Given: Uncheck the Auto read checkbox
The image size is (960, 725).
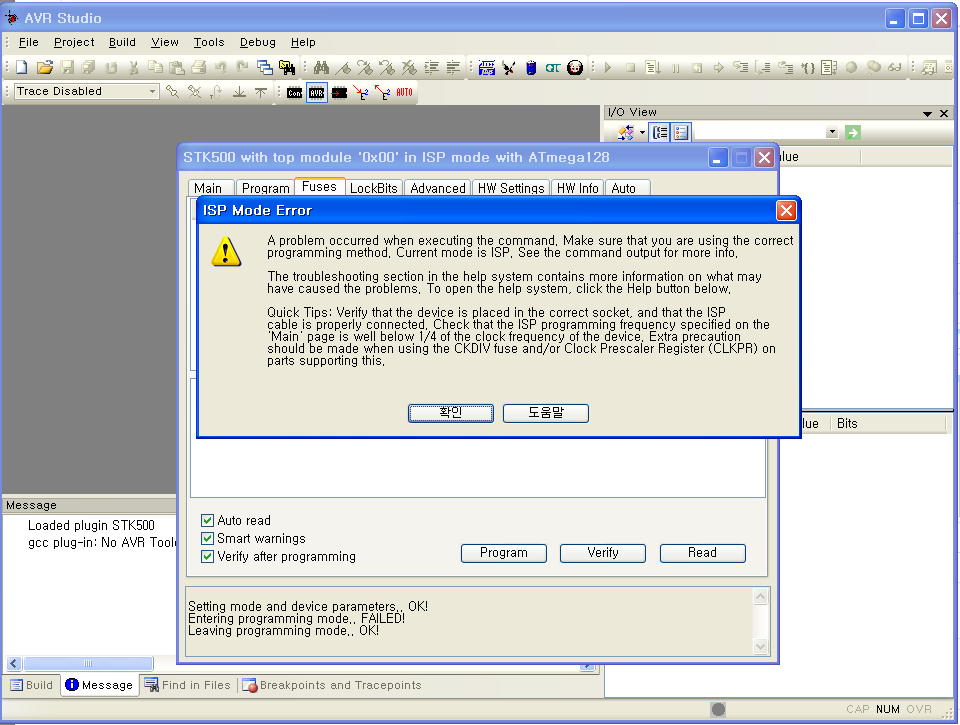Looking at the screenshot, I should [208, 521].
